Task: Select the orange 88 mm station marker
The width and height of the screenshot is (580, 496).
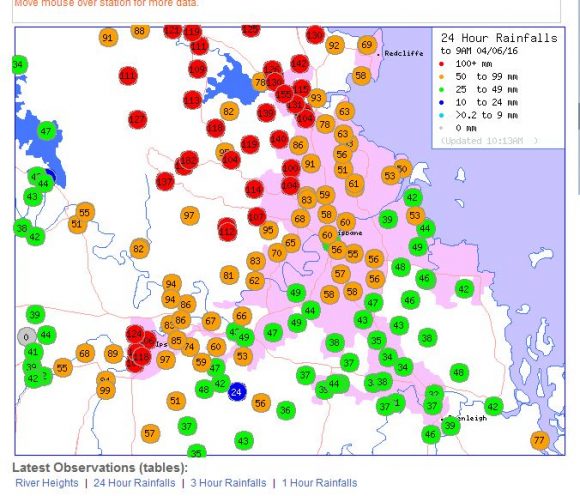Action: click(140, 31)
